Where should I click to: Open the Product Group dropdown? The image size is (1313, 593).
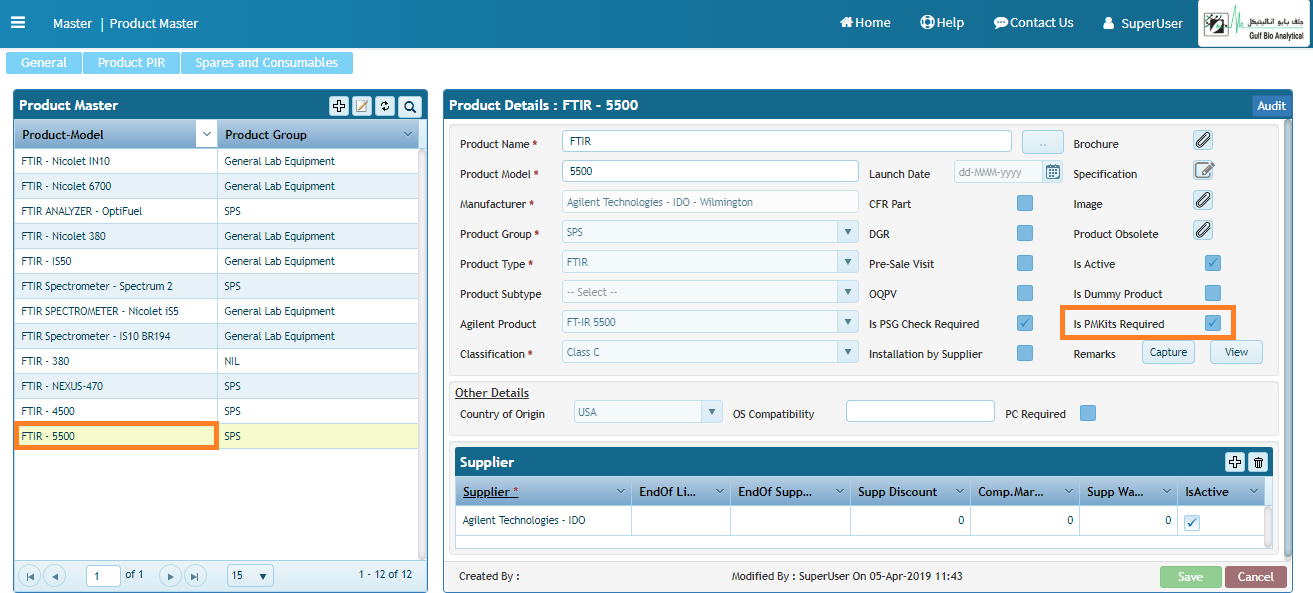pos(850,232)
